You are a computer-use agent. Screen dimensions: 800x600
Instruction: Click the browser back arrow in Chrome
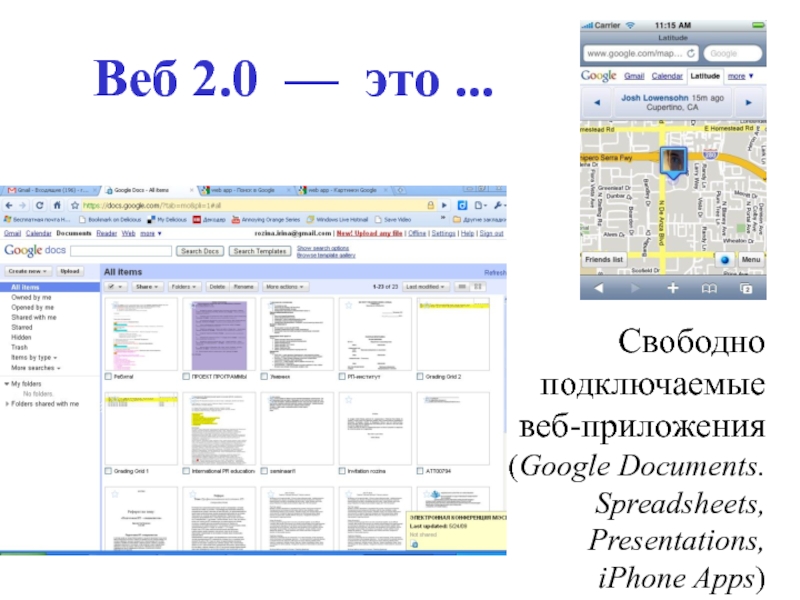[9, 205]
